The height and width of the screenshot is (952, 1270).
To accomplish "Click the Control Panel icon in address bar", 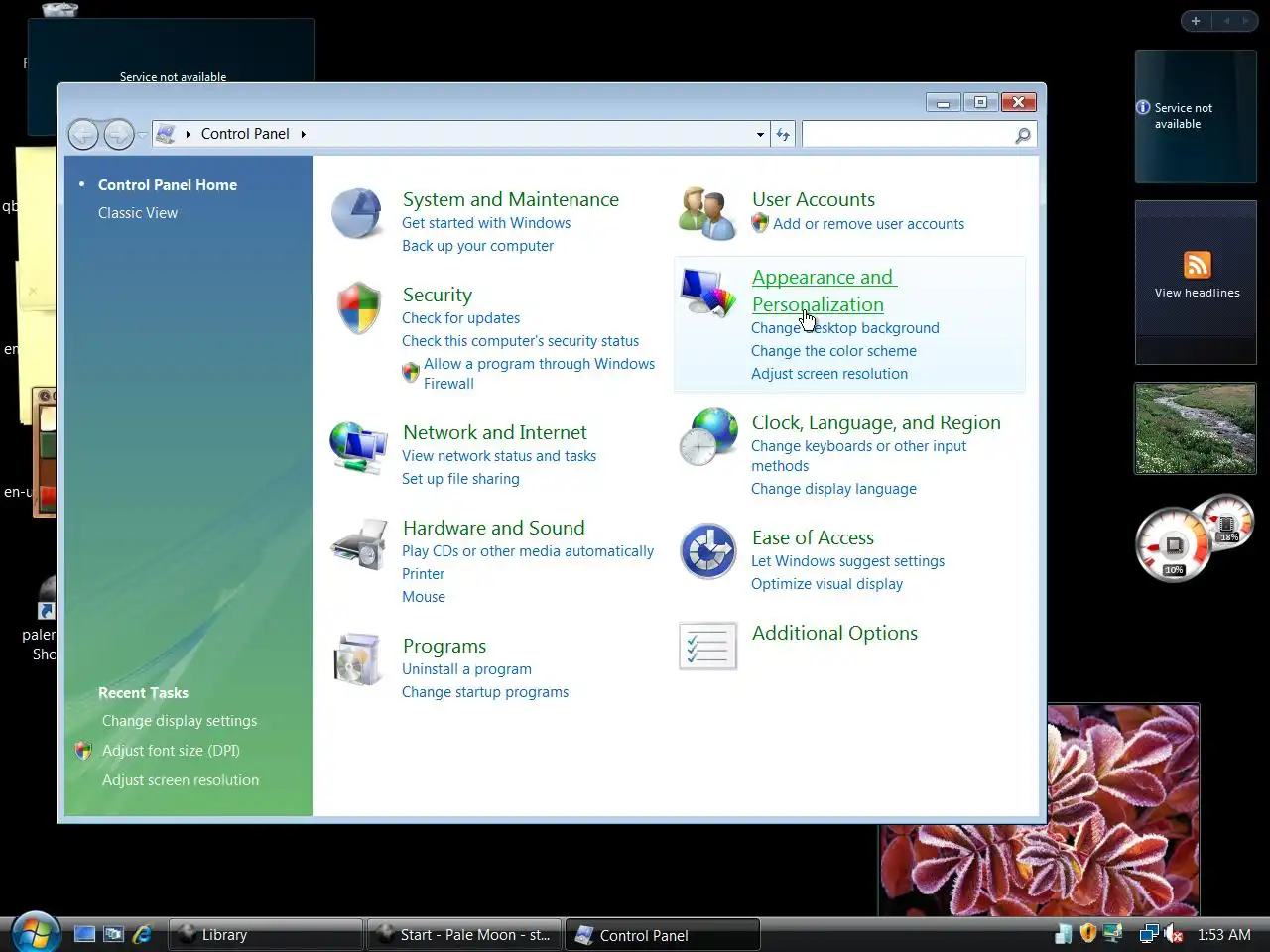I will (167, 134).
